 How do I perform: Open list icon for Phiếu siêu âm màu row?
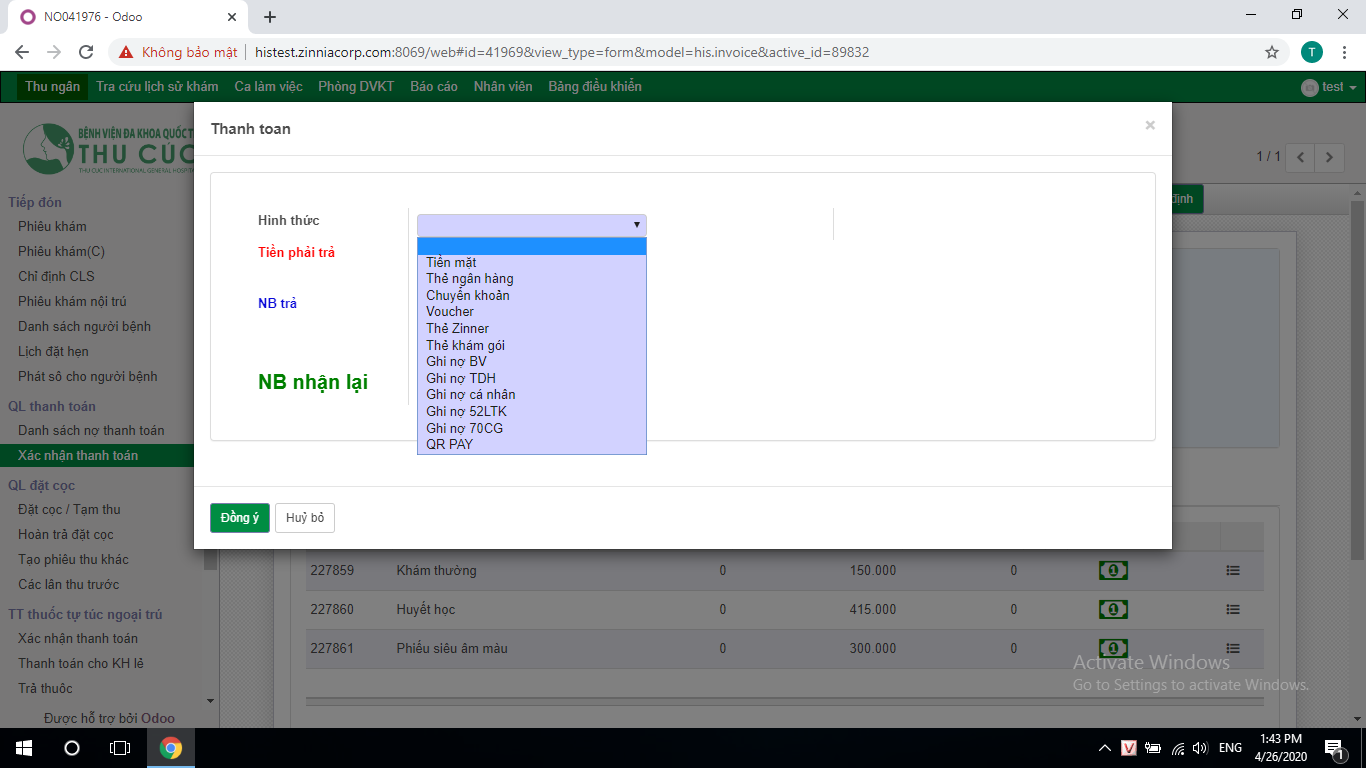1232,648
